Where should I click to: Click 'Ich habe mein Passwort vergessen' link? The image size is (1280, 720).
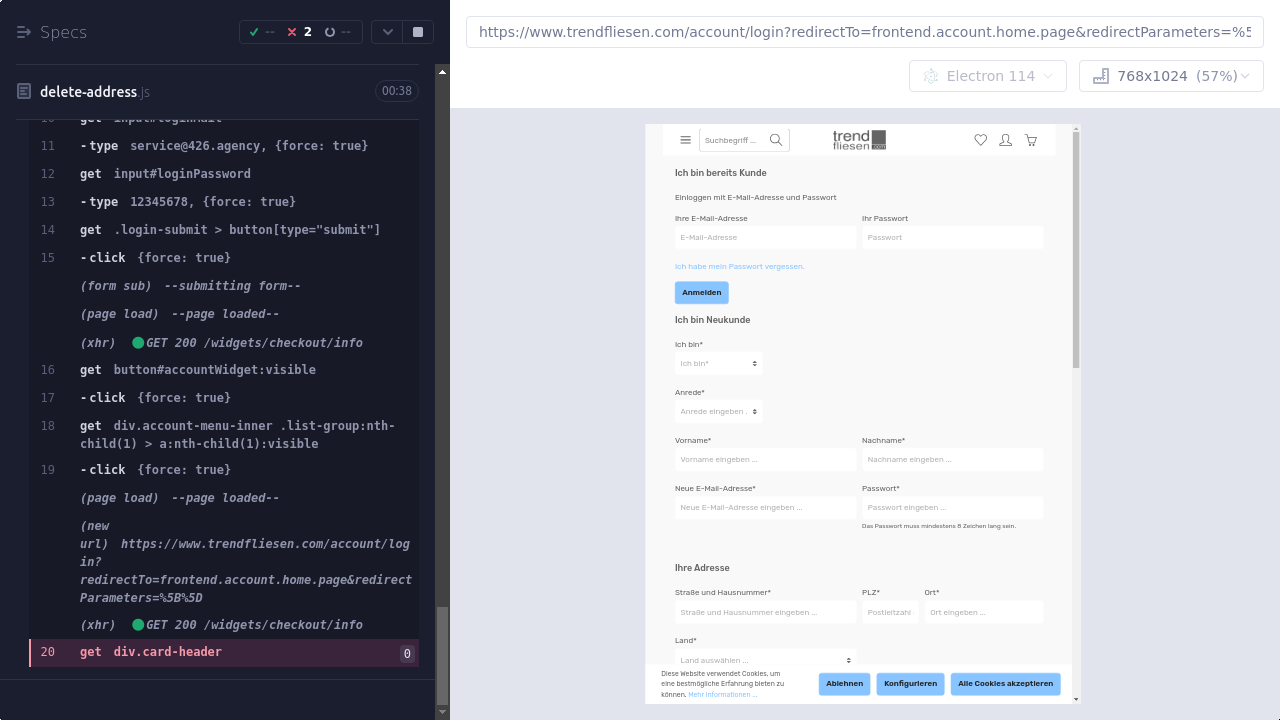pos(739,266)
